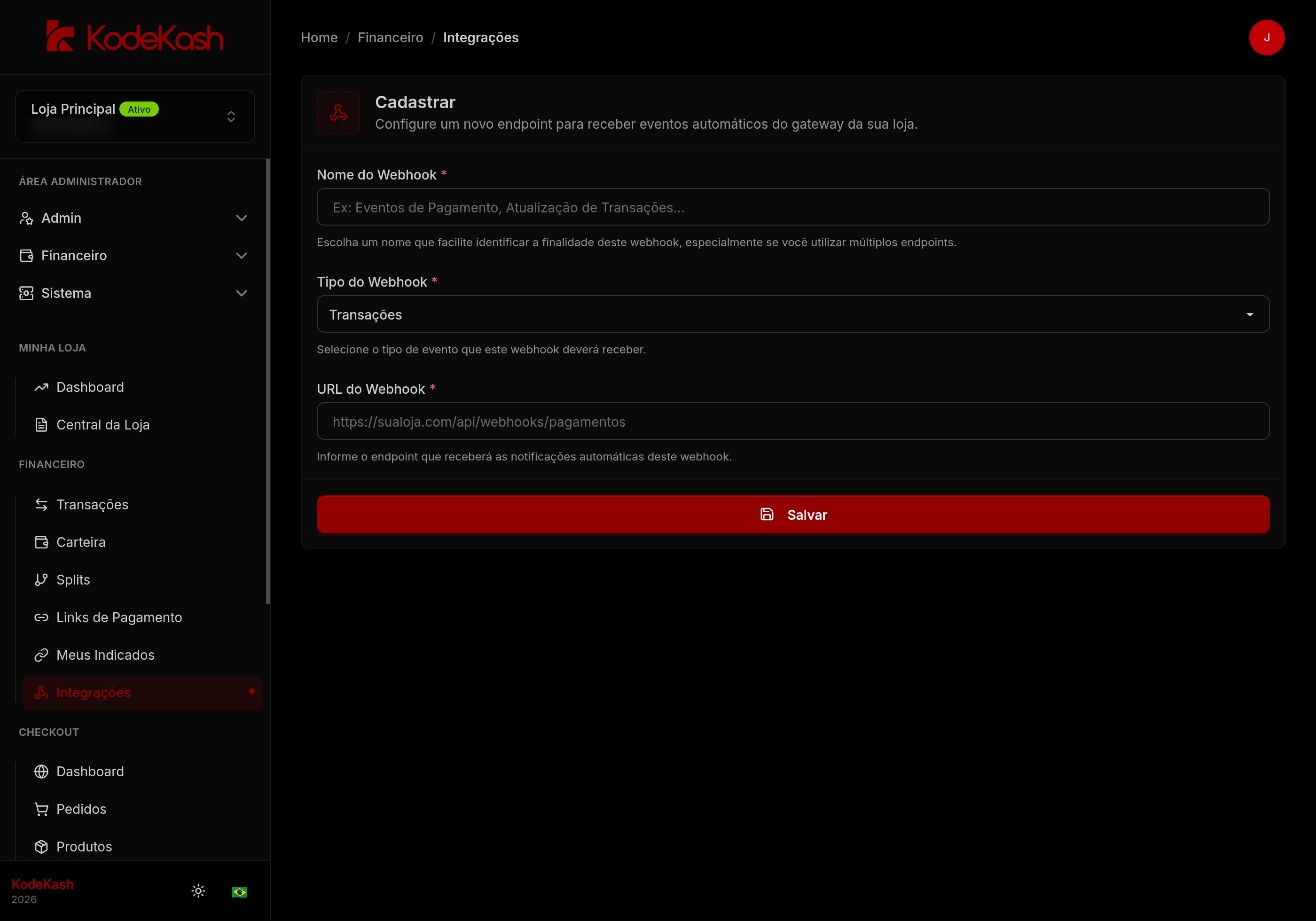The image size is (1316, 921).
Task: Click the Central da Loja document icon
Action: click(x=41, y=425)
